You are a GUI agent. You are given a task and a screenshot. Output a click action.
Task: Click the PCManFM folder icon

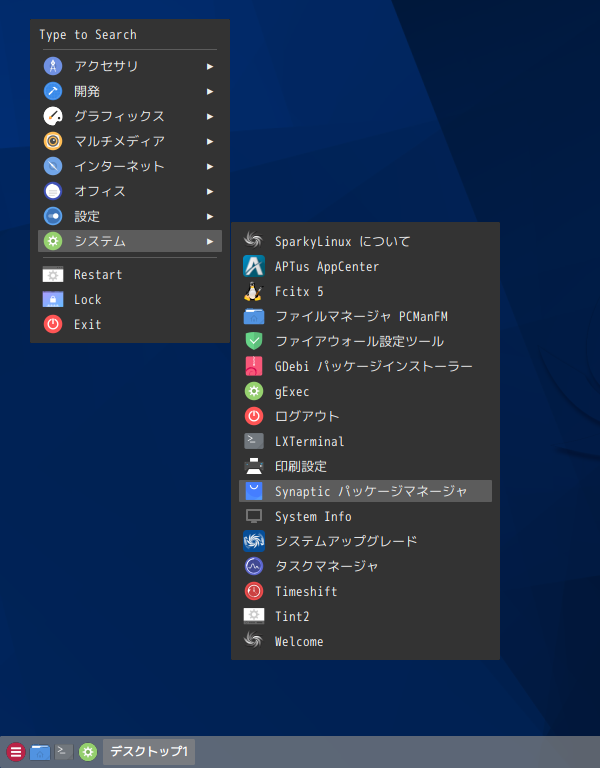[x=254, y=316]
